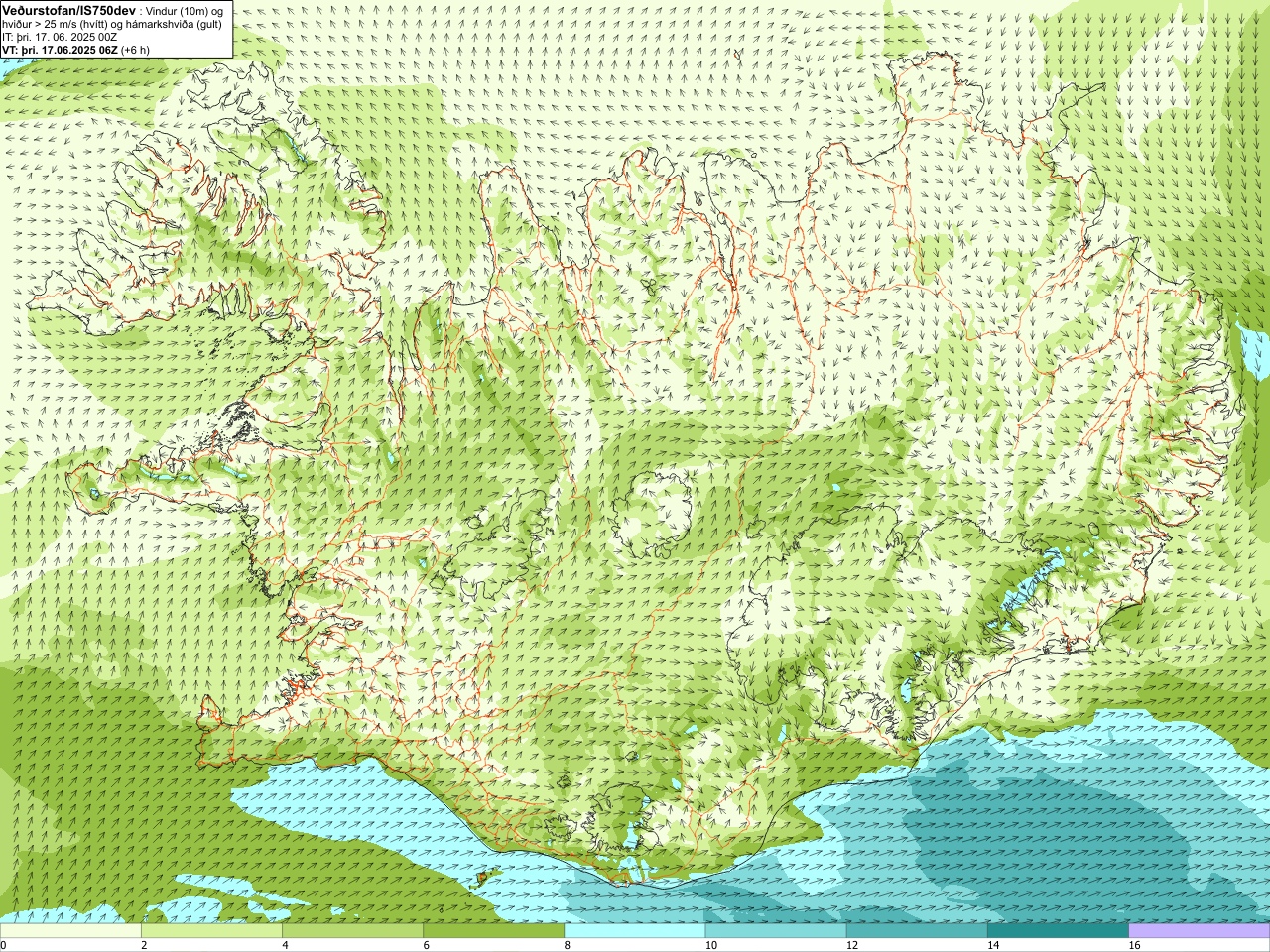
Task: Click the legend label '2'
Action: pos(144,945)
